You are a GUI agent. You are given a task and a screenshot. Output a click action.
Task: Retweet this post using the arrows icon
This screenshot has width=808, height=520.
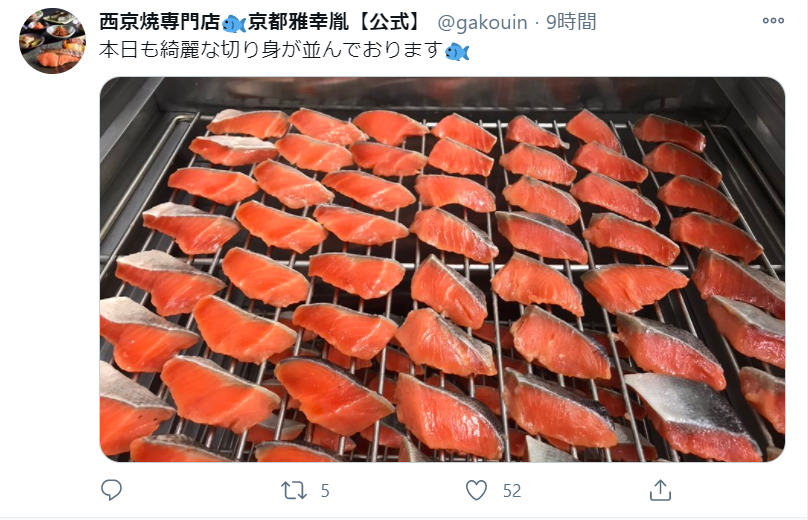click(x=294, y=490)
